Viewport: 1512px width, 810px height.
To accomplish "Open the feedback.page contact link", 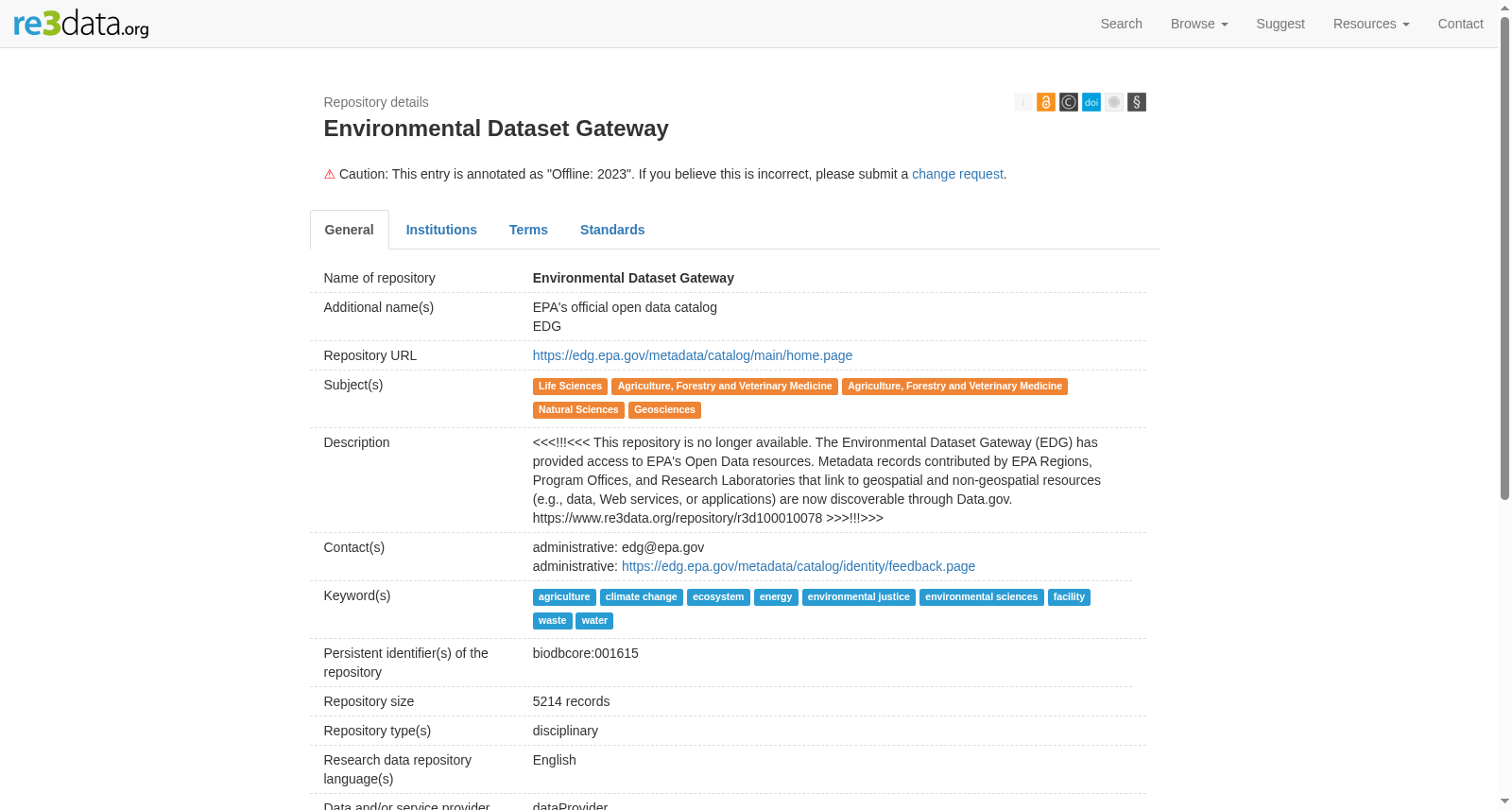I will [x=799, y=566].
